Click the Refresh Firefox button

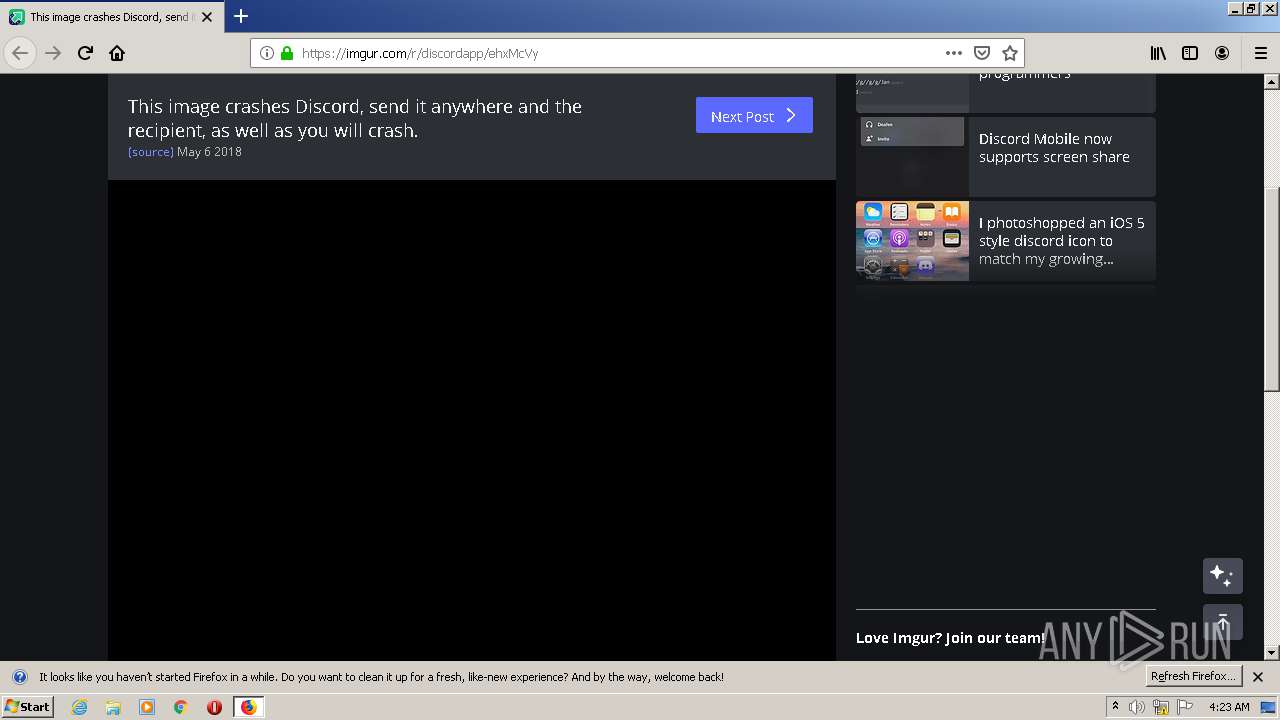(1194, 677)
